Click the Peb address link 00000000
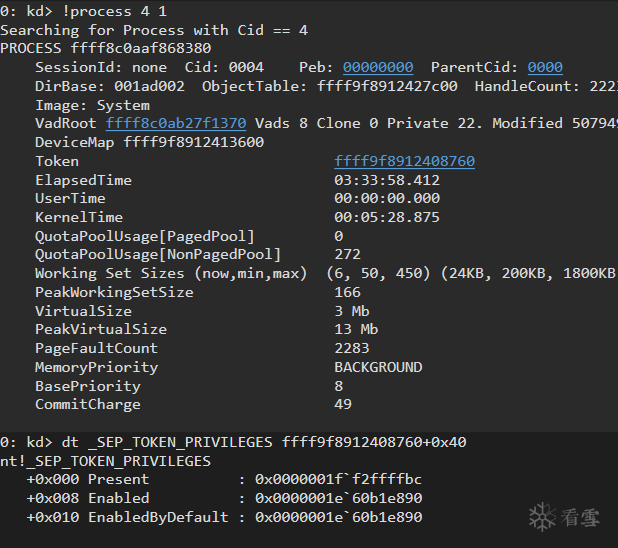618x548 pixels. [378, 67]
